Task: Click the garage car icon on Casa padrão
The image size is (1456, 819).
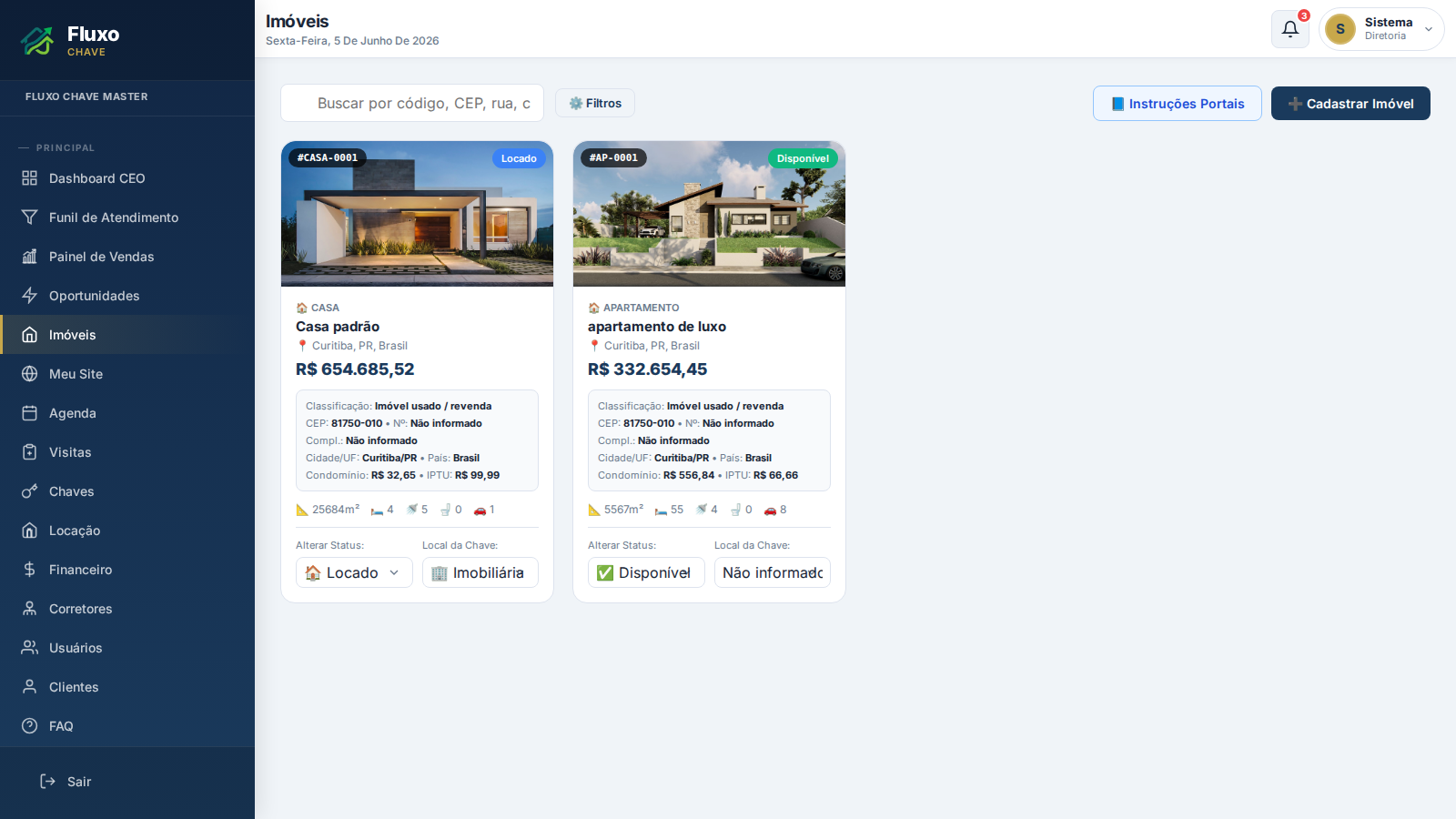Action: coord(480,511)
